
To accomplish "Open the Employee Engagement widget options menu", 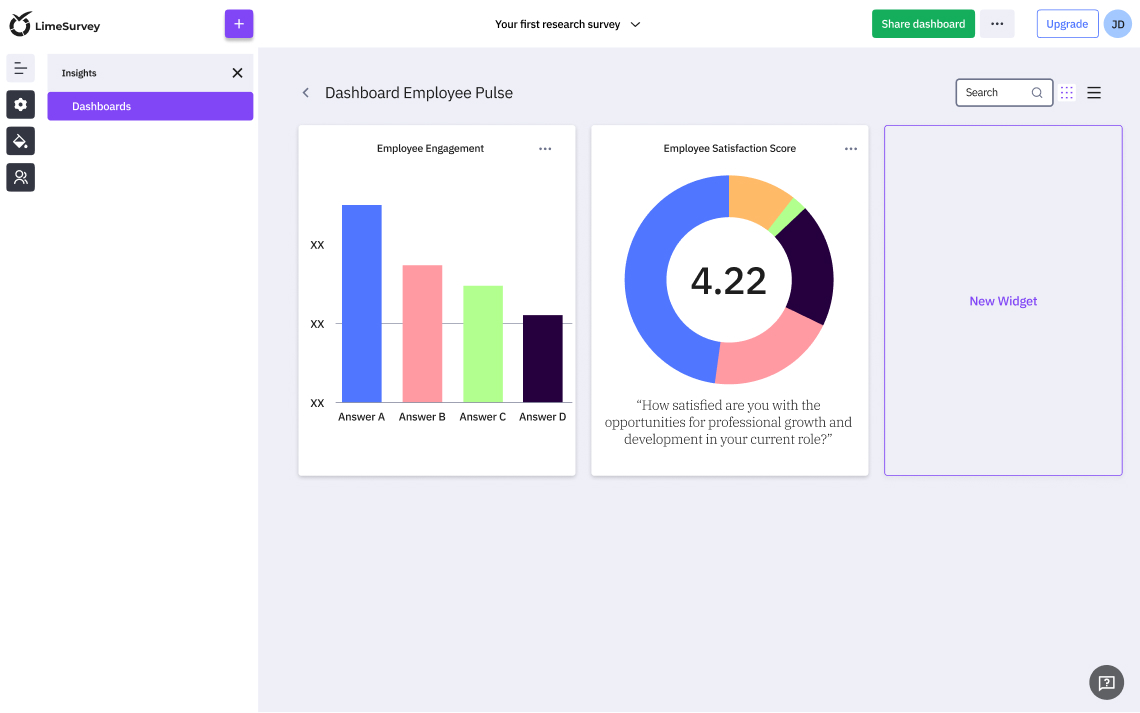I will 545,148.
